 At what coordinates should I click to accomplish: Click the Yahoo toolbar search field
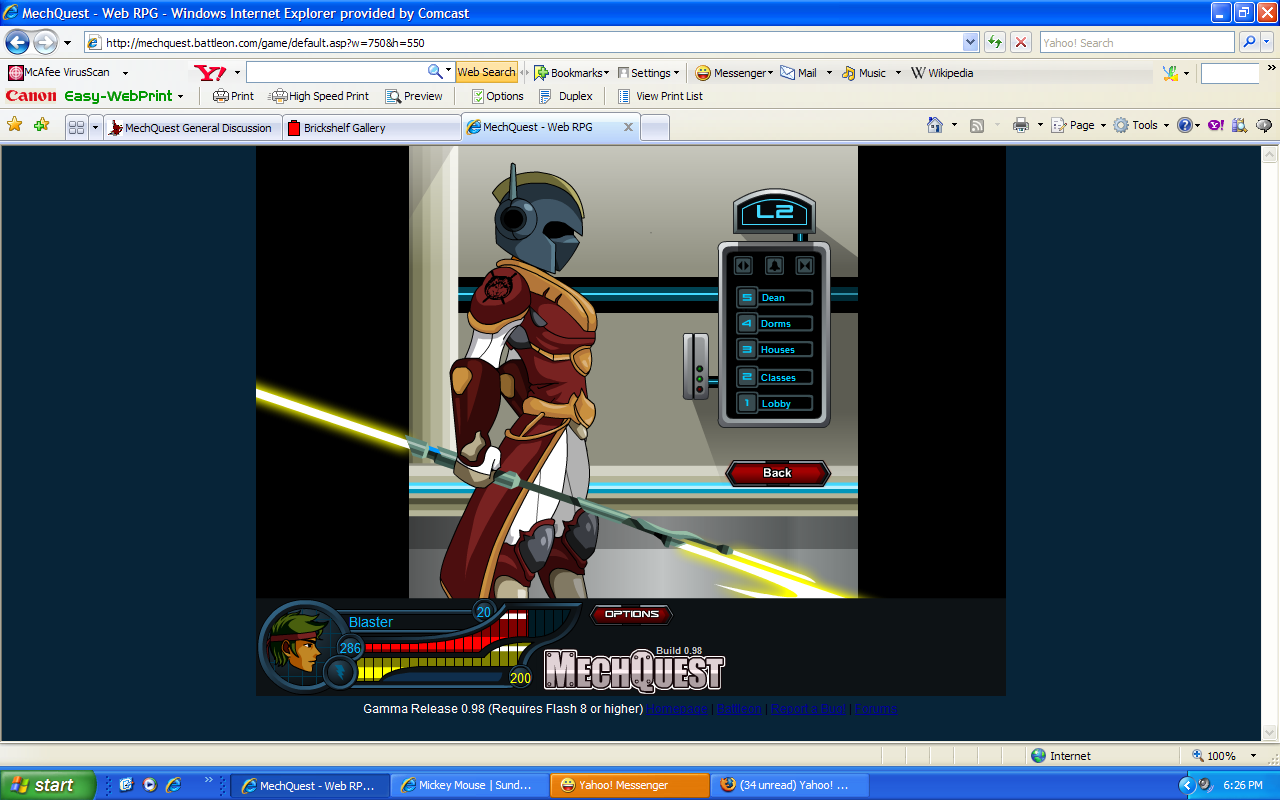click(337, 72)
